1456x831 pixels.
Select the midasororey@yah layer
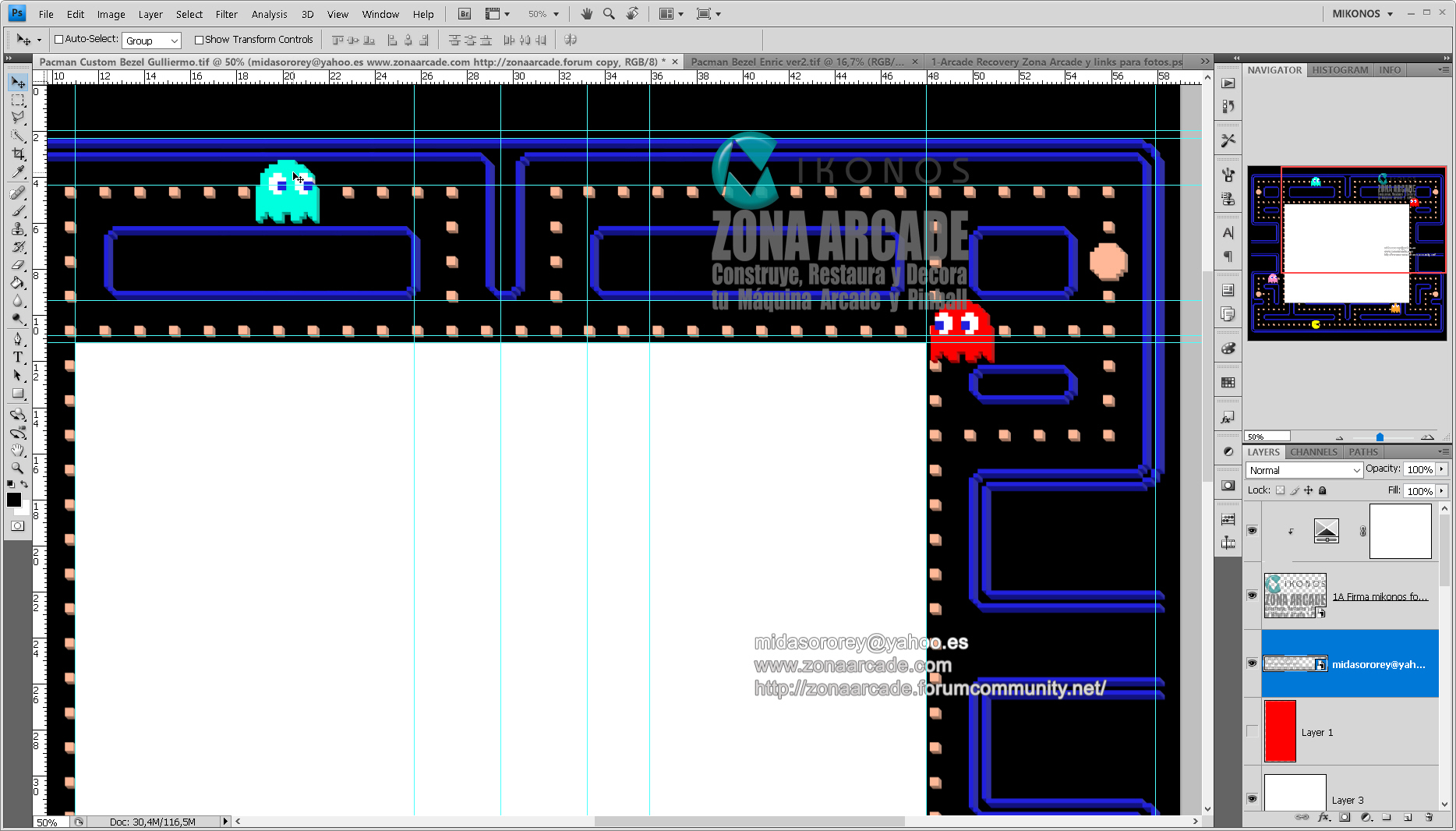1380,663
